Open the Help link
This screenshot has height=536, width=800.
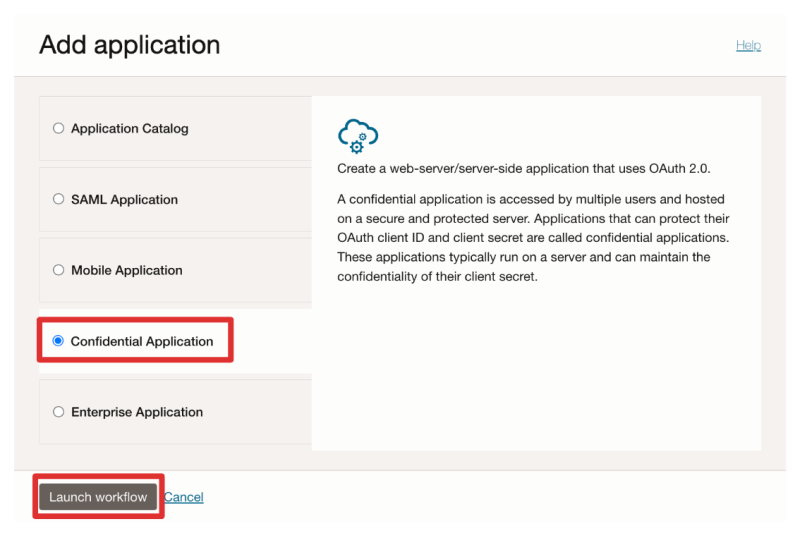748,45
